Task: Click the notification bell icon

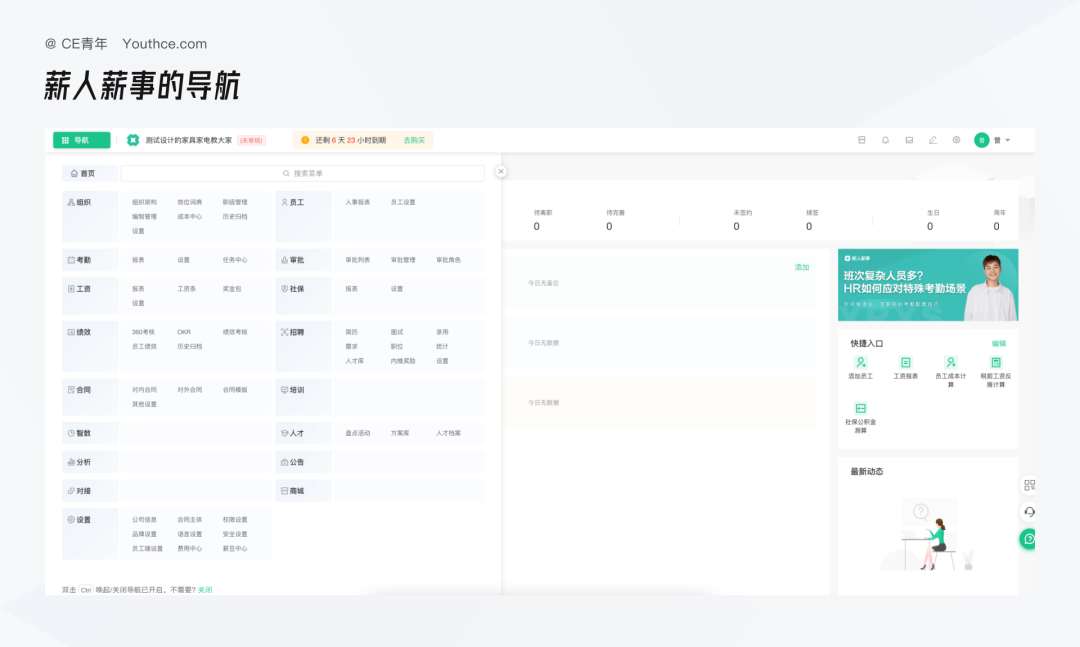Action: coord(885,140)
